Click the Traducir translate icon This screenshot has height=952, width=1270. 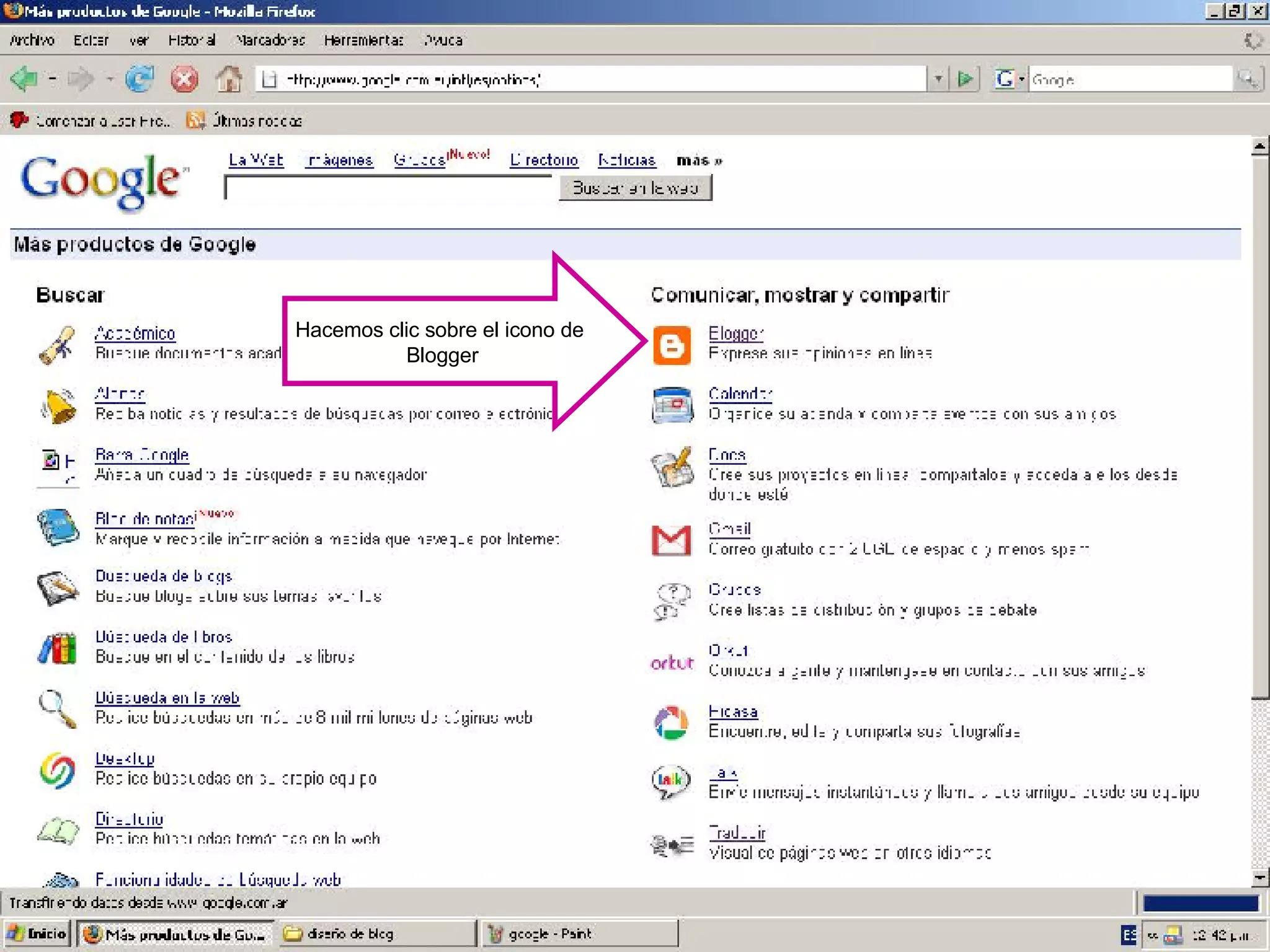click(672, 845)
